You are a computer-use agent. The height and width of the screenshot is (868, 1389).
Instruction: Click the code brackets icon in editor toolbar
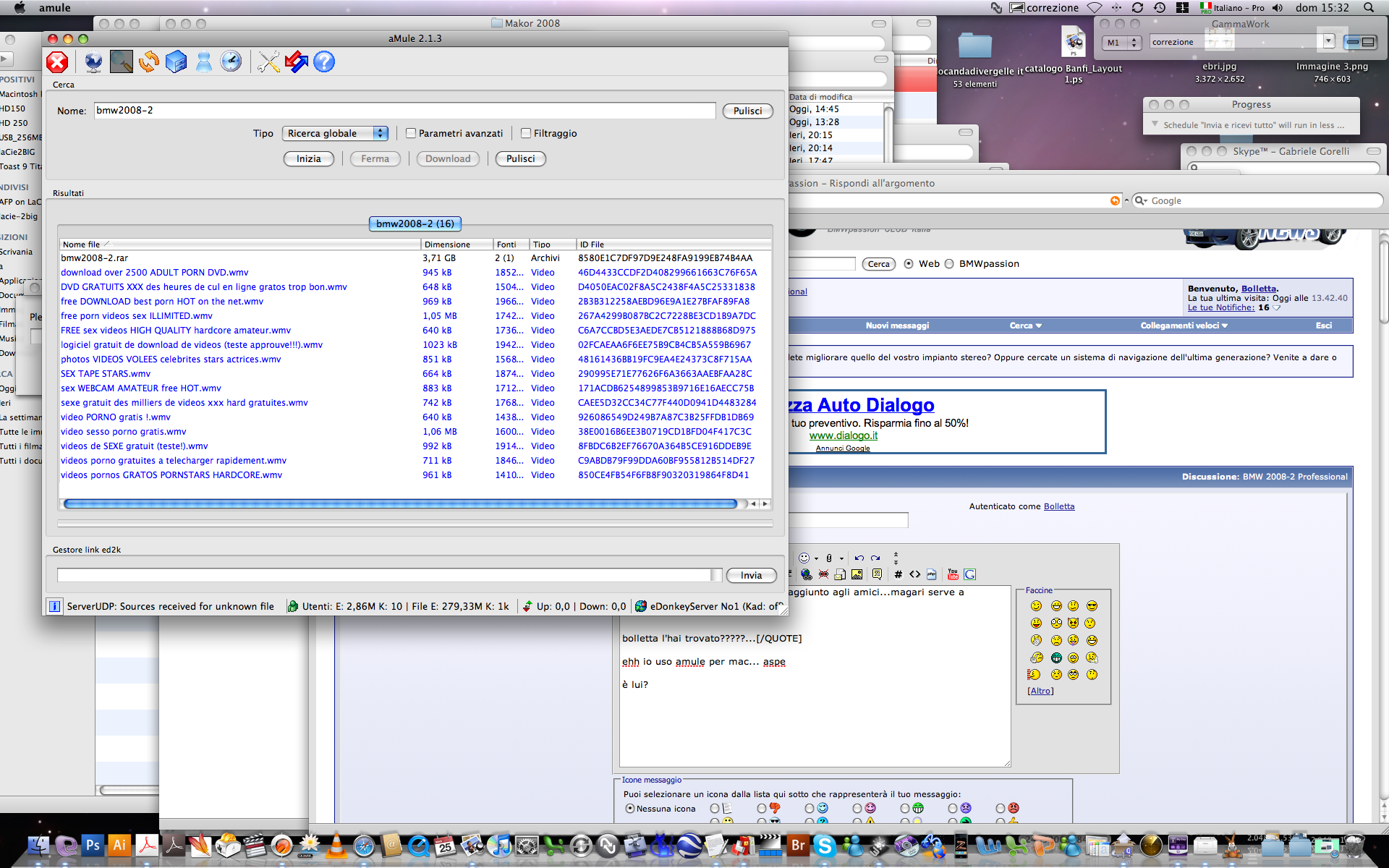point(915,574)
